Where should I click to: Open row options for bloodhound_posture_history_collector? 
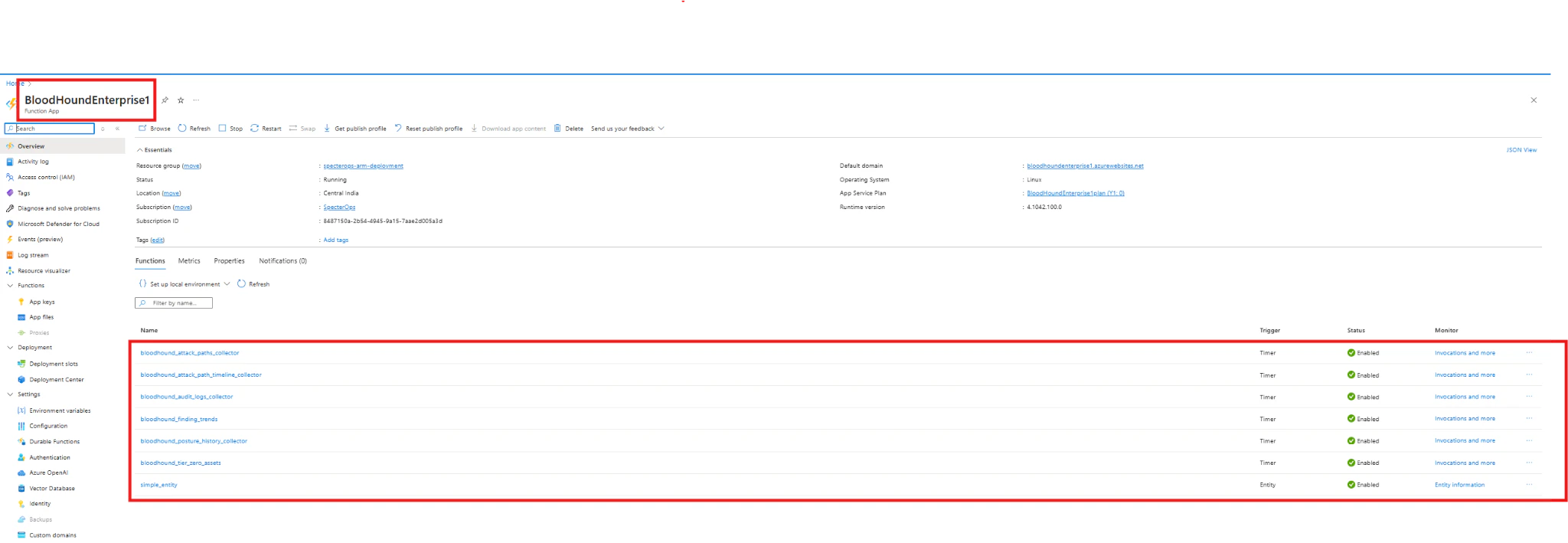[x=1529, y=440]
